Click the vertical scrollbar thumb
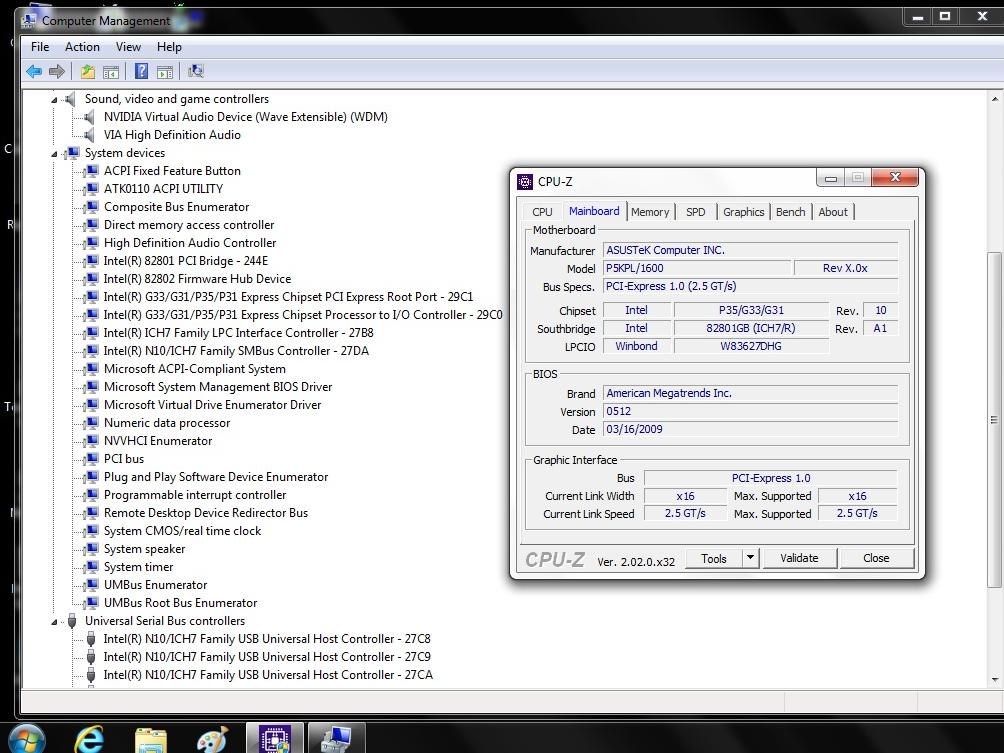The width and height of the screenshot is (1004, 753). pos(994,420)
